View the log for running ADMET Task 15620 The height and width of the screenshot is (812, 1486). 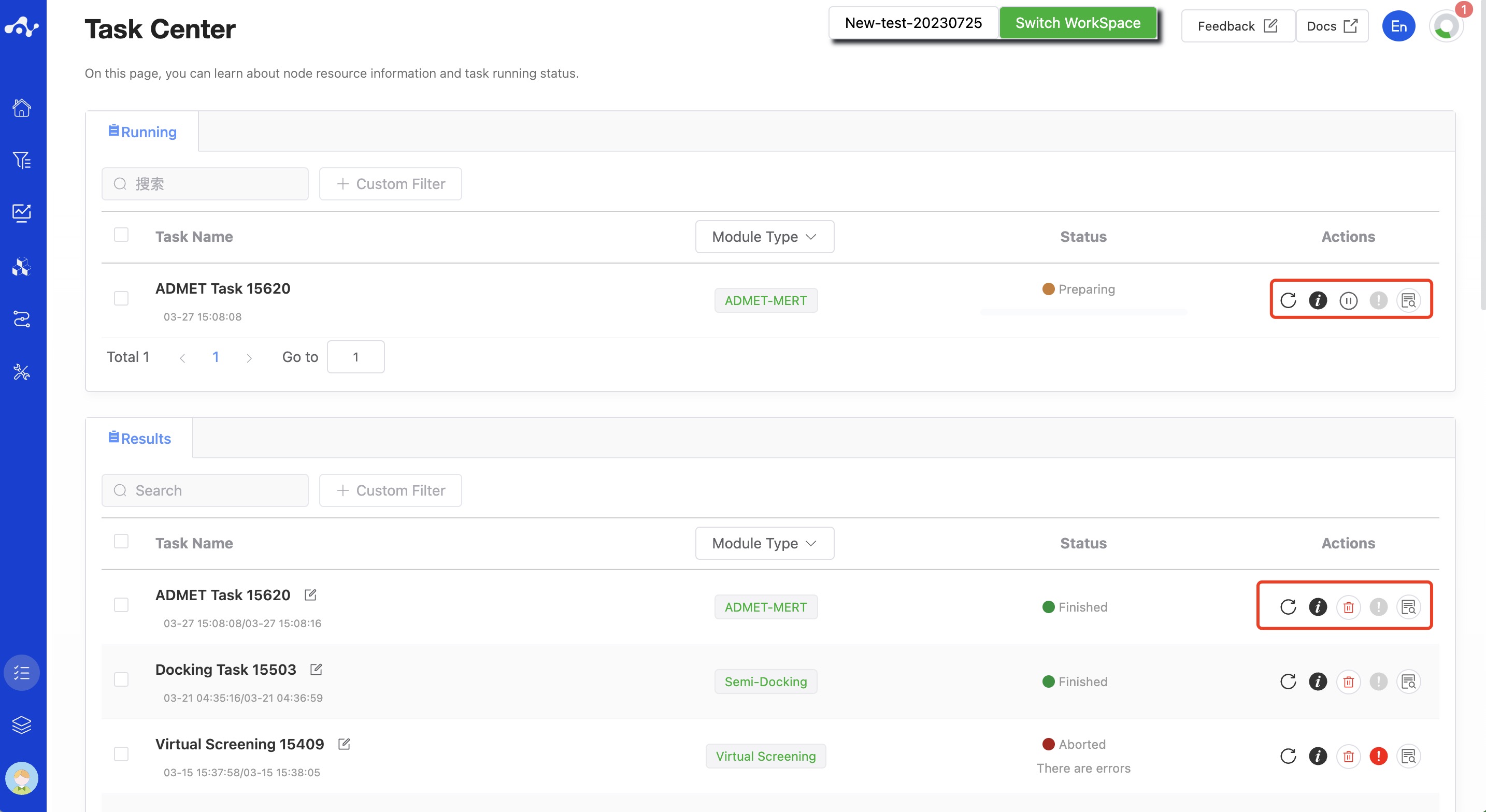(x=1408, y=300)
